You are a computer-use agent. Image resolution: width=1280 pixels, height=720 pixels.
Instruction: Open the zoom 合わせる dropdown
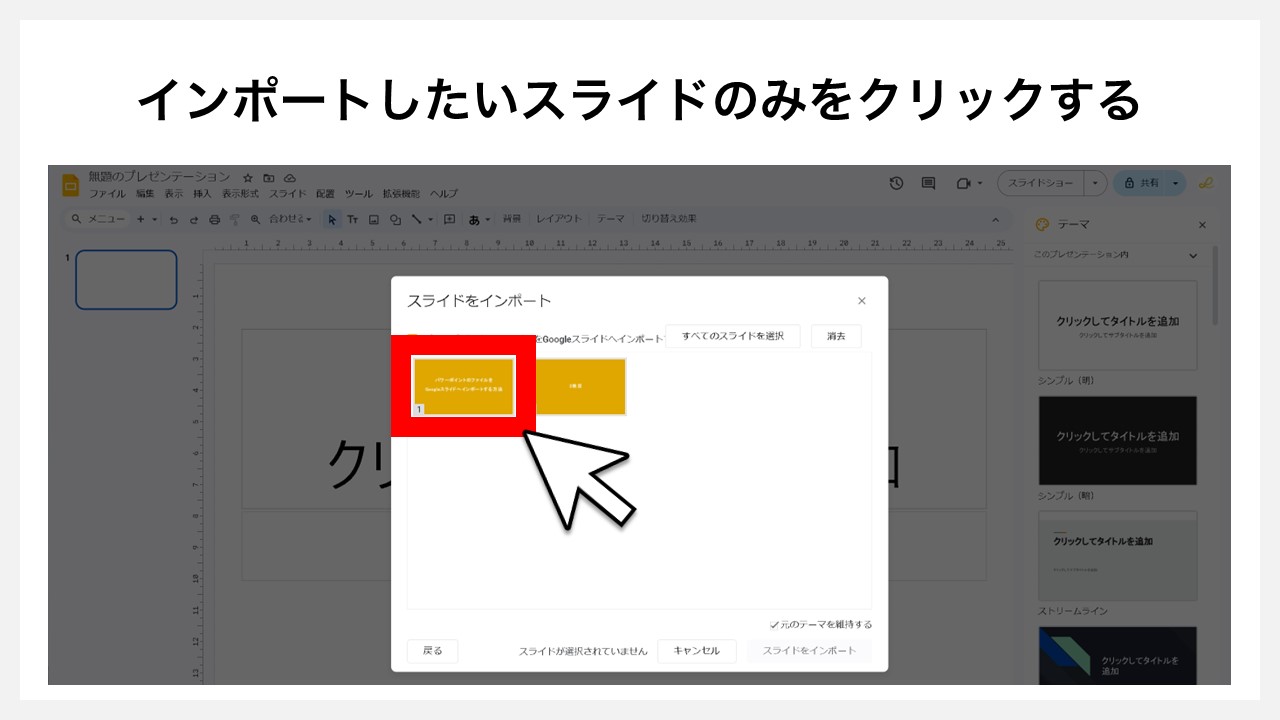[290, 219]
